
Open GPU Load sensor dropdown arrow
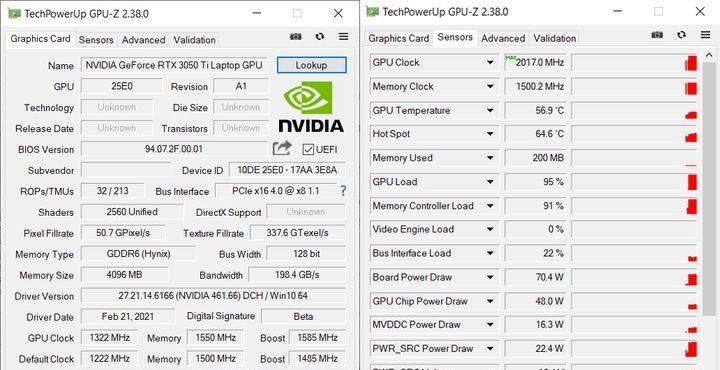tap(490, 182)
